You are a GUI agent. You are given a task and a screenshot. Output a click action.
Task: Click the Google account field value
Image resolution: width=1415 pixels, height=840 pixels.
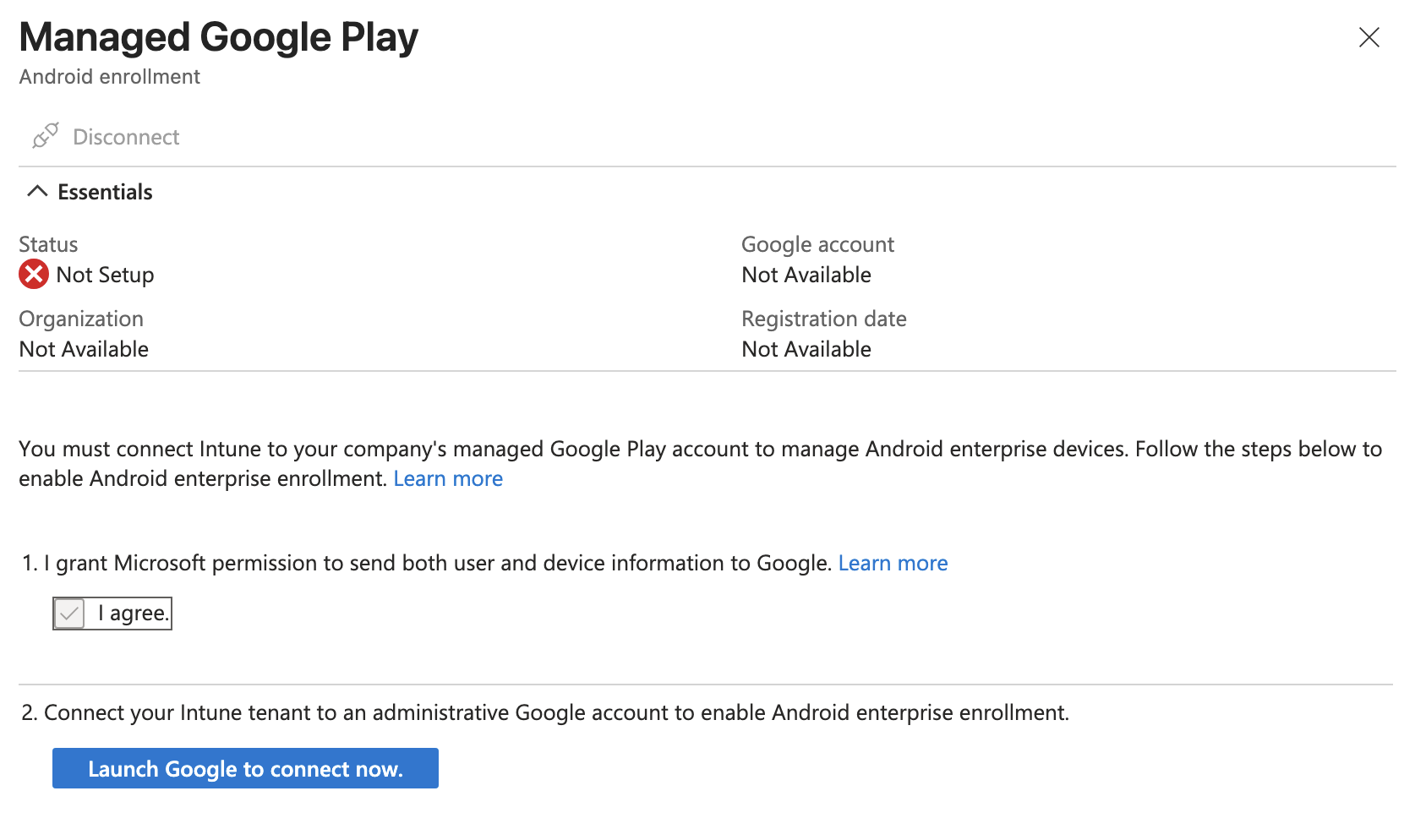pyautogui.click(x=806, y=274)
